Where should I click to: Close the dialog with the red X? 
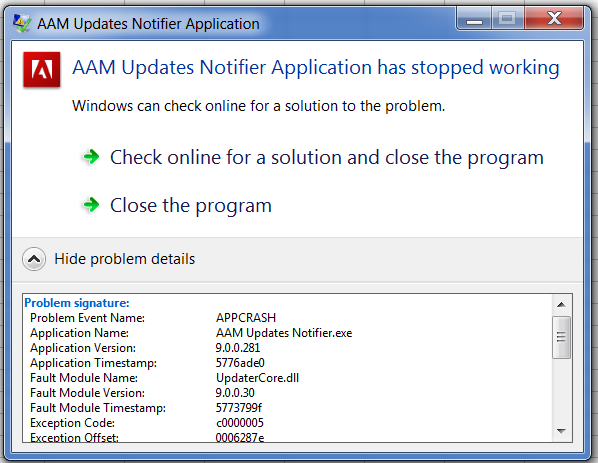554,19
